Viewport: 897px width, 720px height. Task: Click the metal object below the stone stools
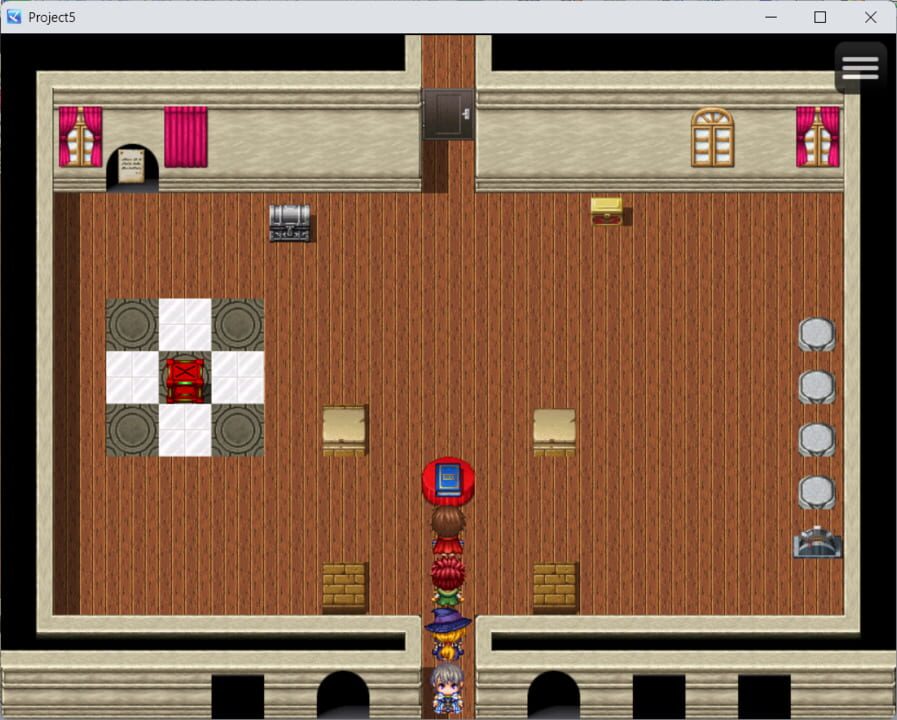tap(817, 542)
